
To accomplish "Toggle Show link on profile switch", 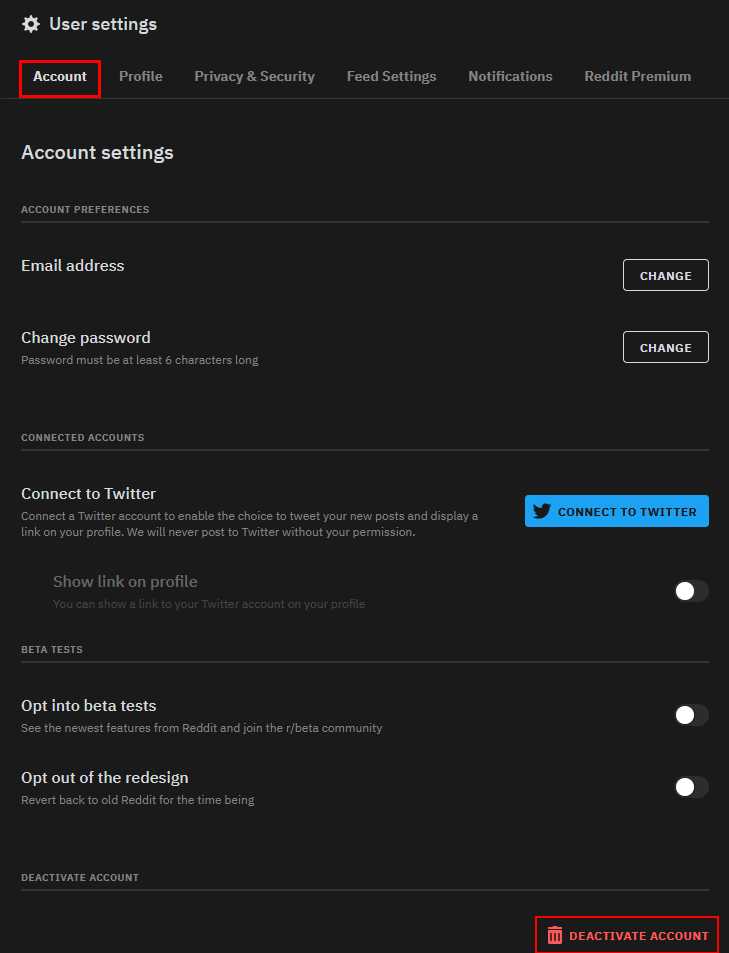I will click(x=691, y=591).
